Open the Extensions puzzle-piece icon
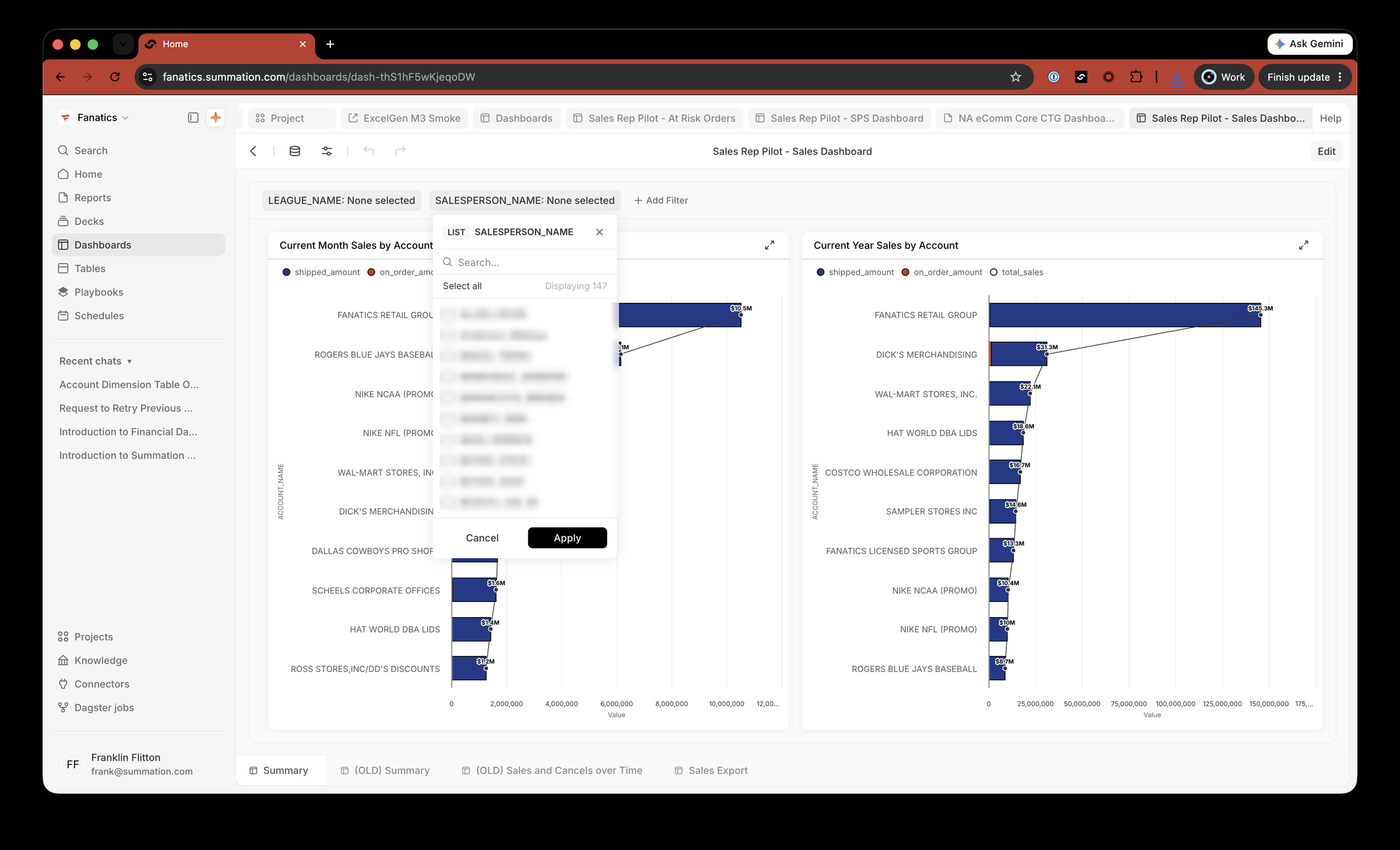 coord(1136,77)
